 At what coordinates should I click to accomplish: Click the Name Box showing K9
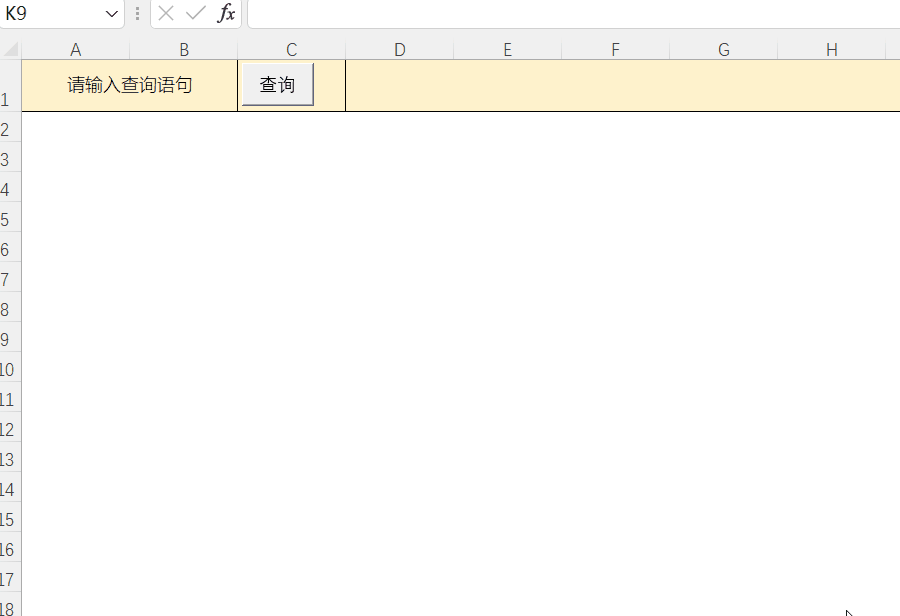53,13
